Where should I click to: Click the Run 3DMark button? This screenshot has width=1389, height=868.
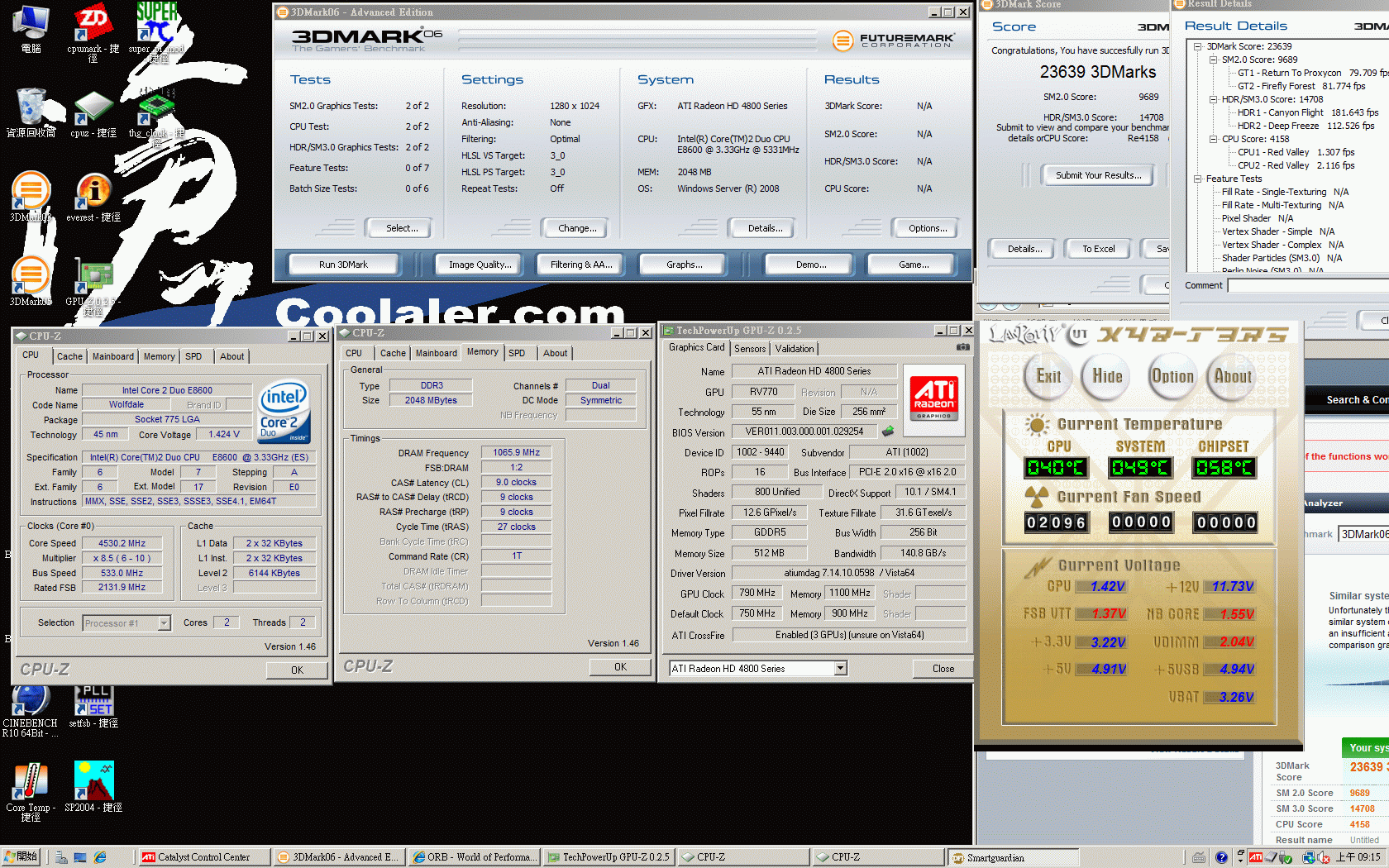click(343, 265)
